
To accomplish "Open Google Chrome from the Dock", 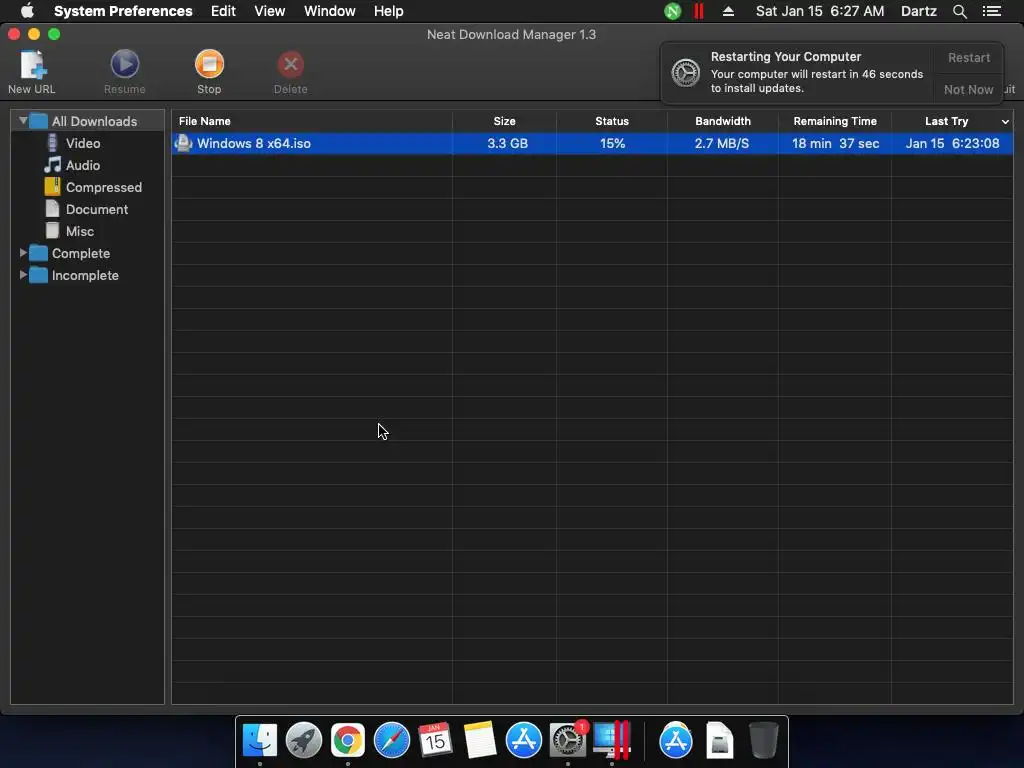I will (347, 741).
